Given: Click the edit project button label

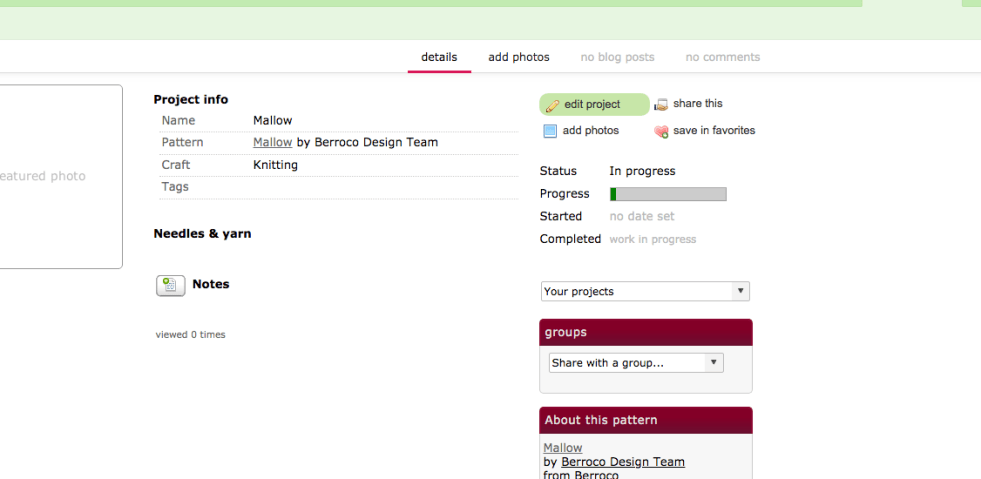Looking at the screenshot, I should [x=592, y=104].
